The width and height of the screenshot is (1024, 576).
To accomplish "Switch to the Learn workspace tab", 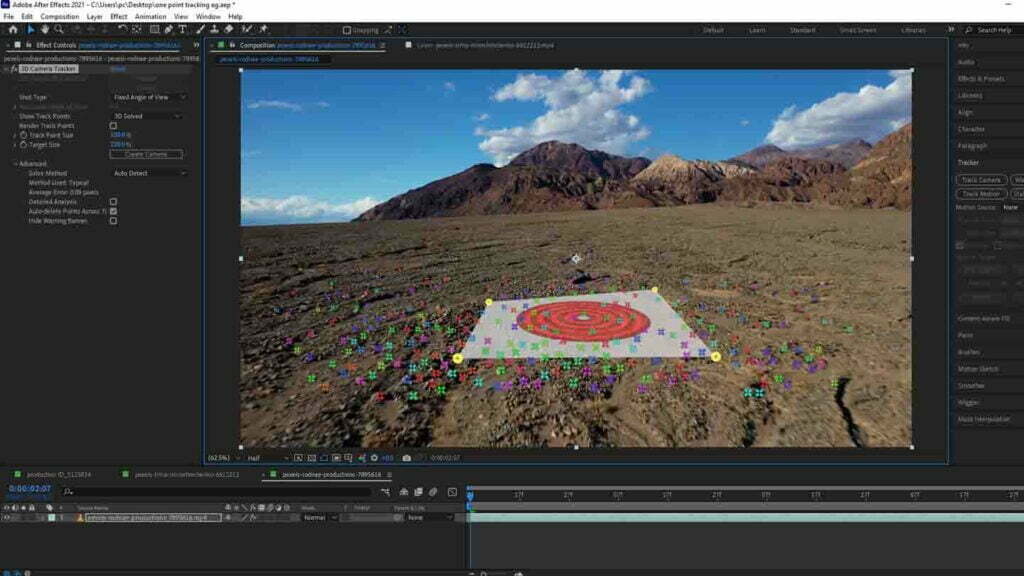I will 757,30.
